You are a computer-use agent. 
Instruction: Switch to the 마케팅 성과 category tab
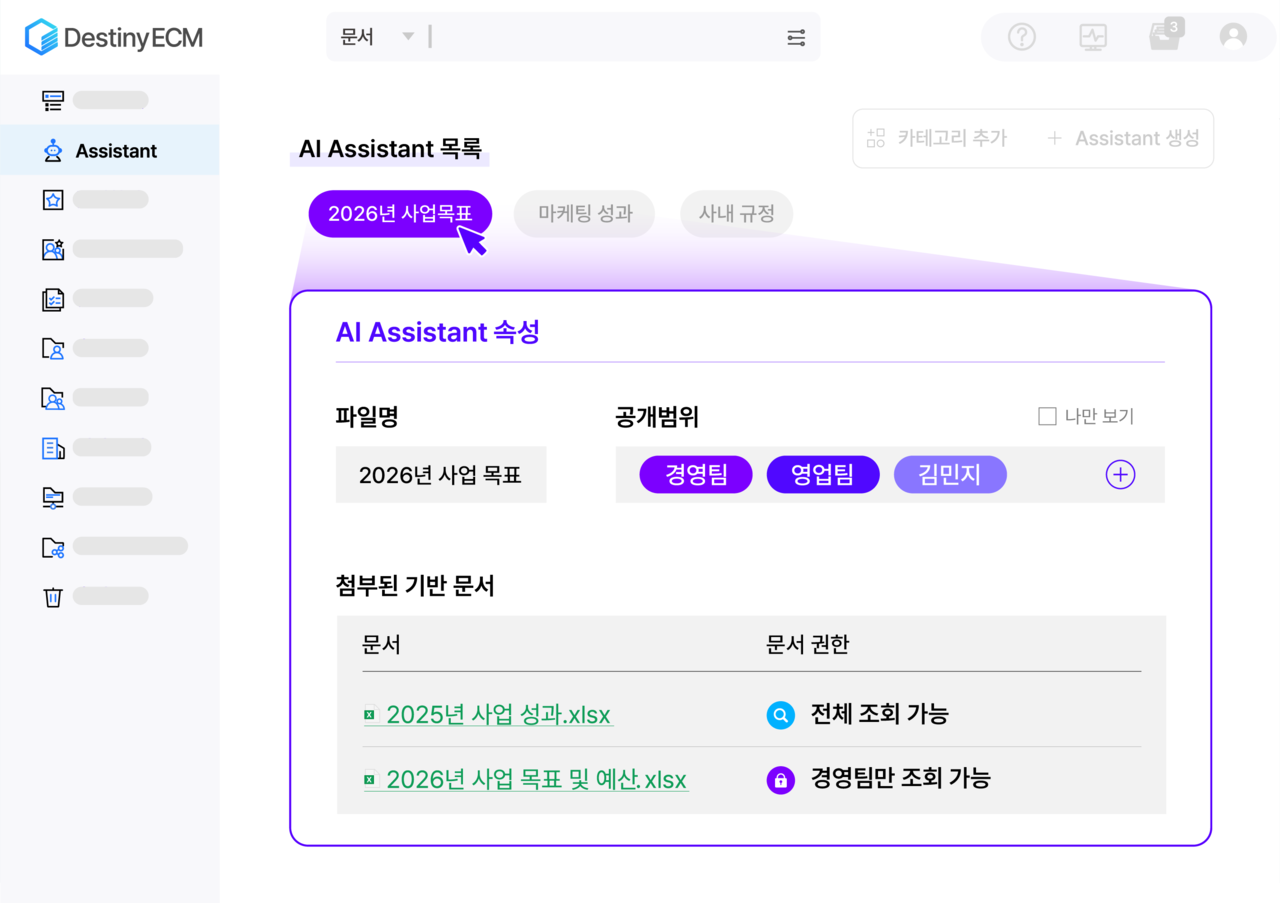(585, 214)
